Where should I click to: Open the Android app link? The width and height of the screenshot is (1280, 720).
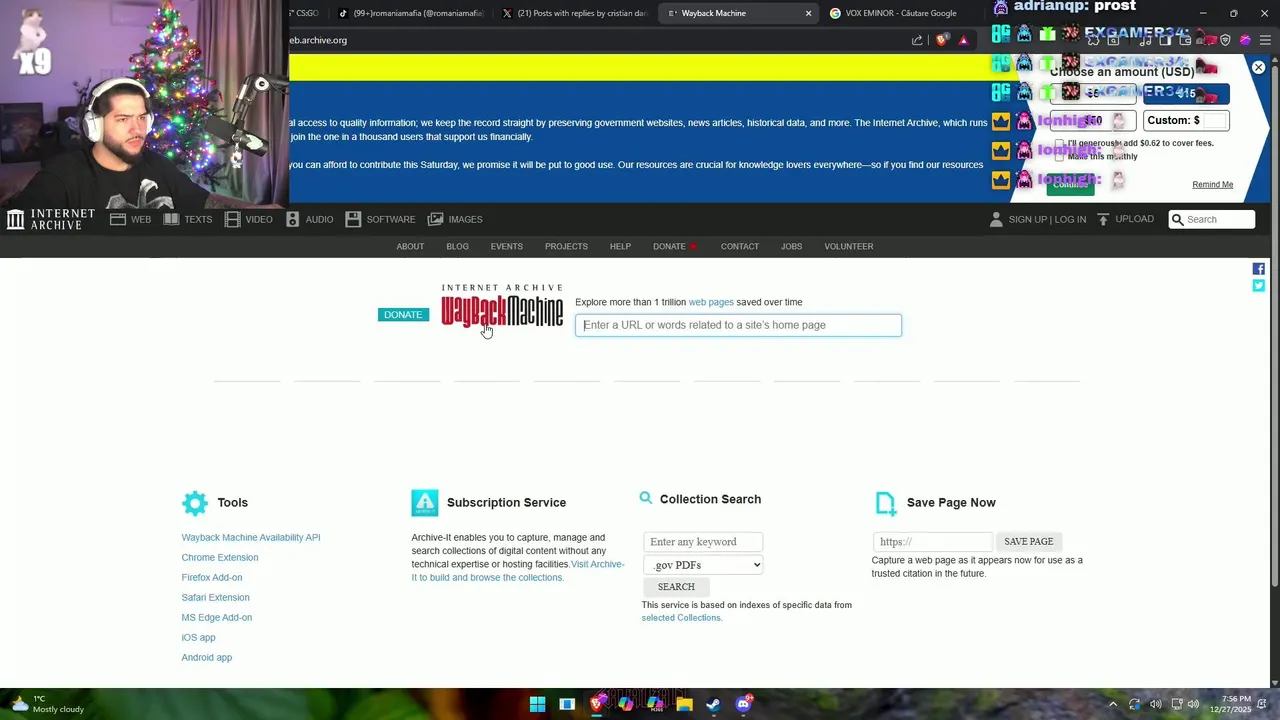207,657
